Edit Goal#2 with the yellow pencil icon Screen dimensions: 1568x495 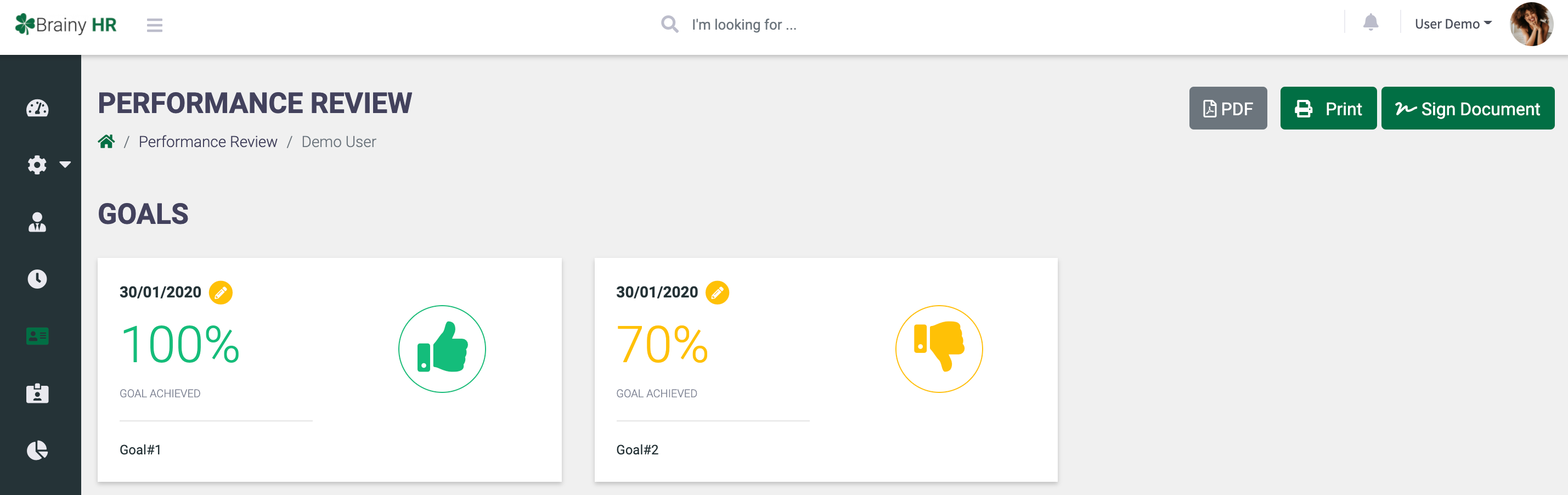click(x=717, y=292)
